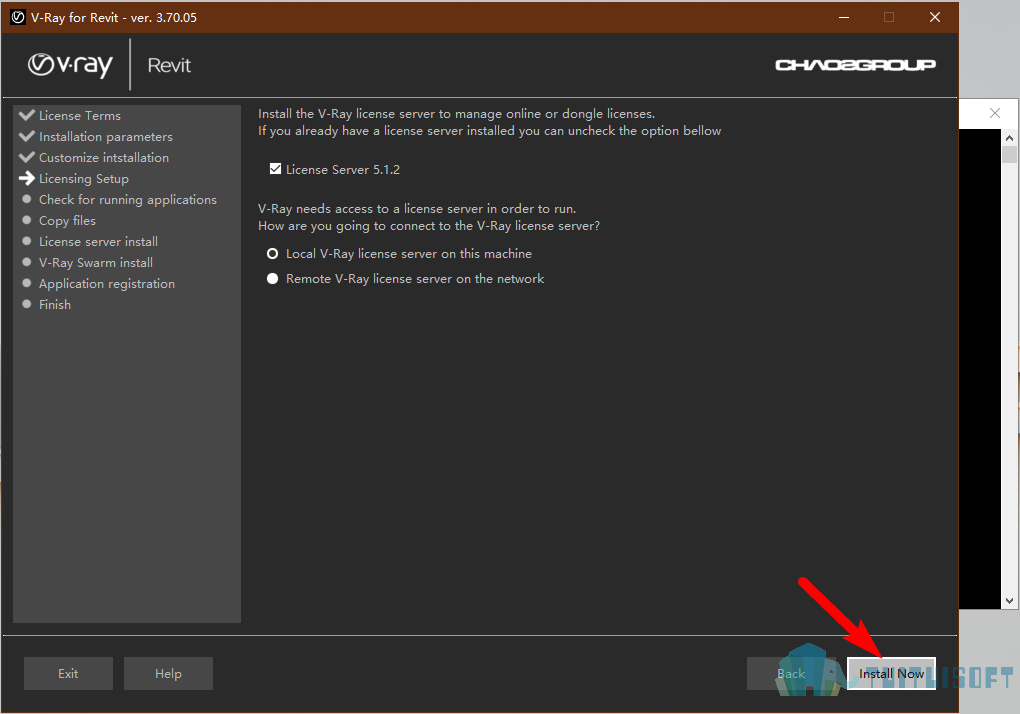Select the Installation parameters step
This screenshot has height=714, width=1020.
[105, 137]
